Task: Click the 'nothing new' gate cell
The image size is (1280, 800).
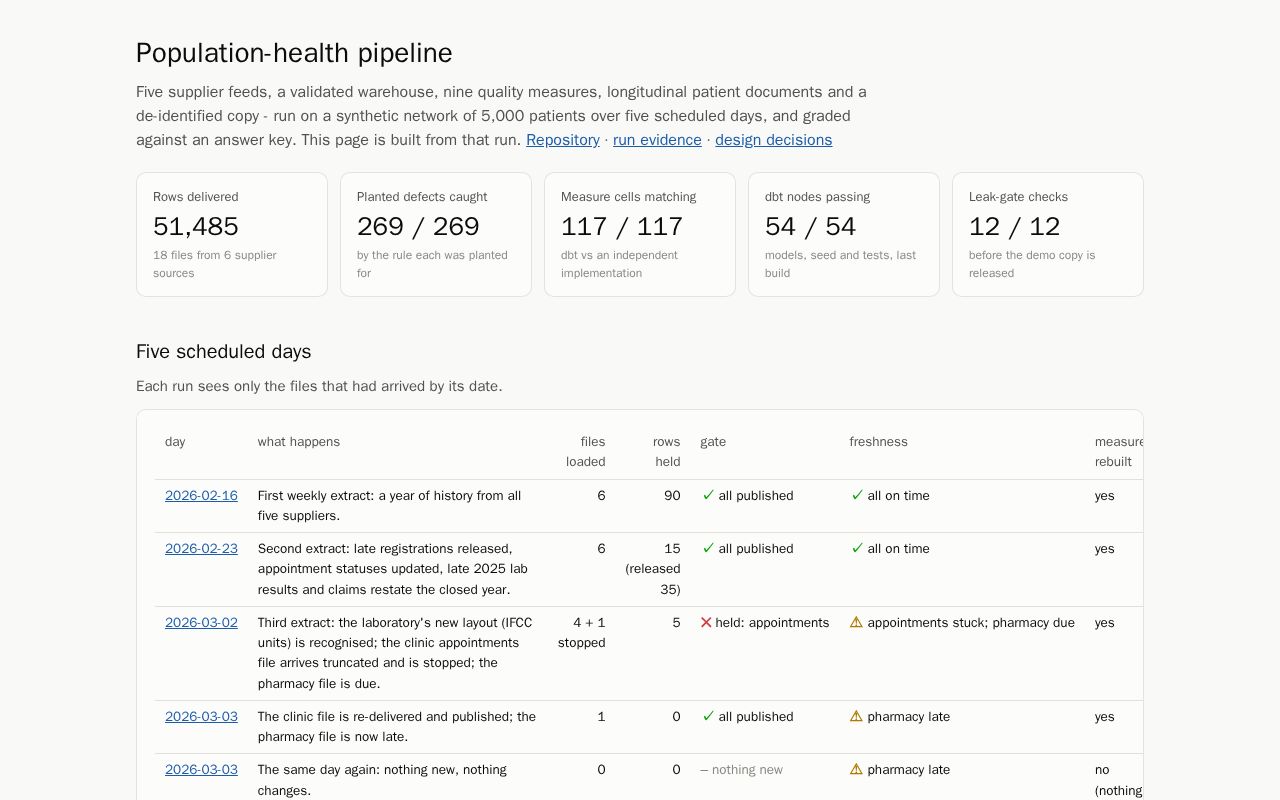Action: tap(742, 769)
